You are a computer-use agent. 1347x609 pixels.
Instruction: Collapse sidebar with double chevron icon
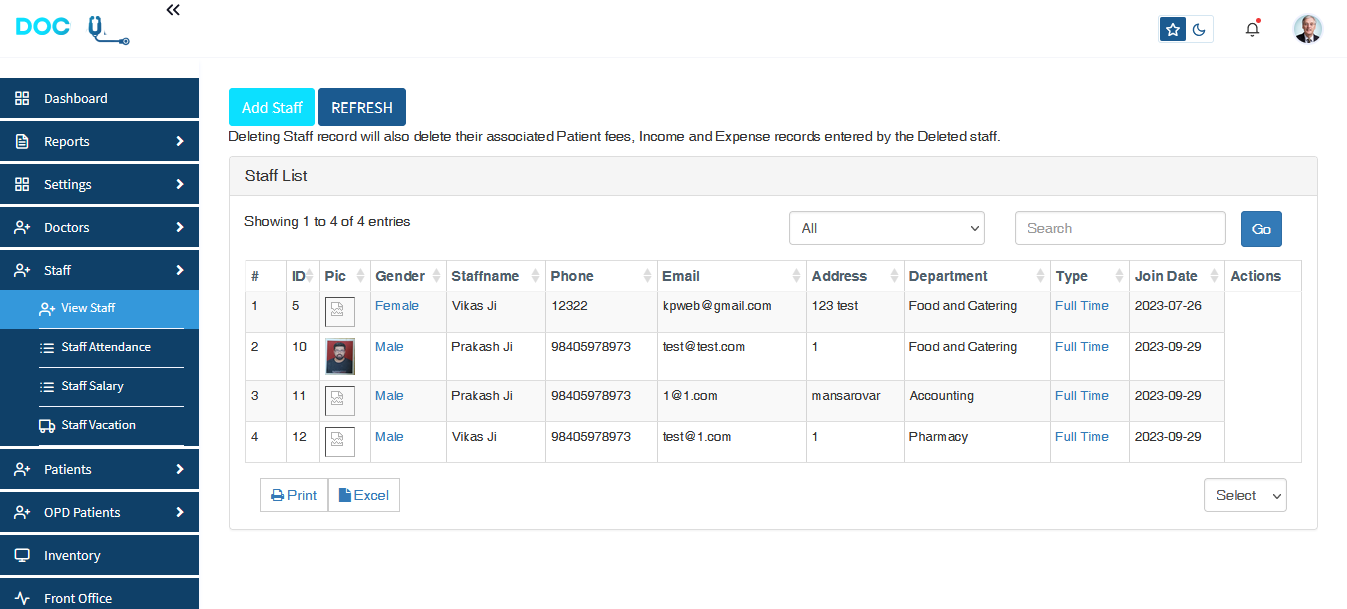[x=173, y=10]
